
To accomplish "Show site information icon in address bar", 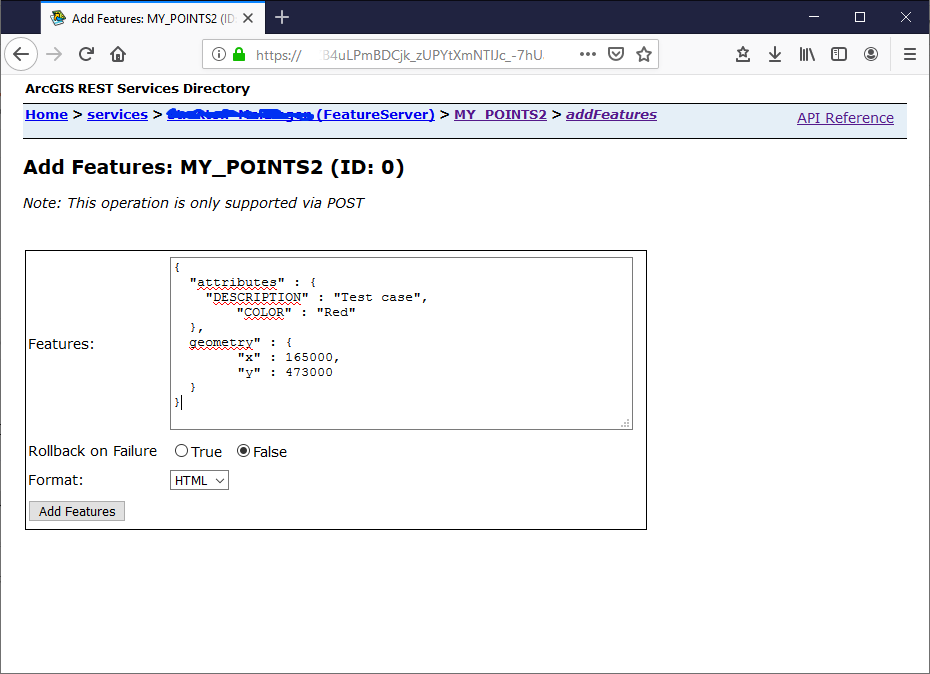I will pos(219,55).
